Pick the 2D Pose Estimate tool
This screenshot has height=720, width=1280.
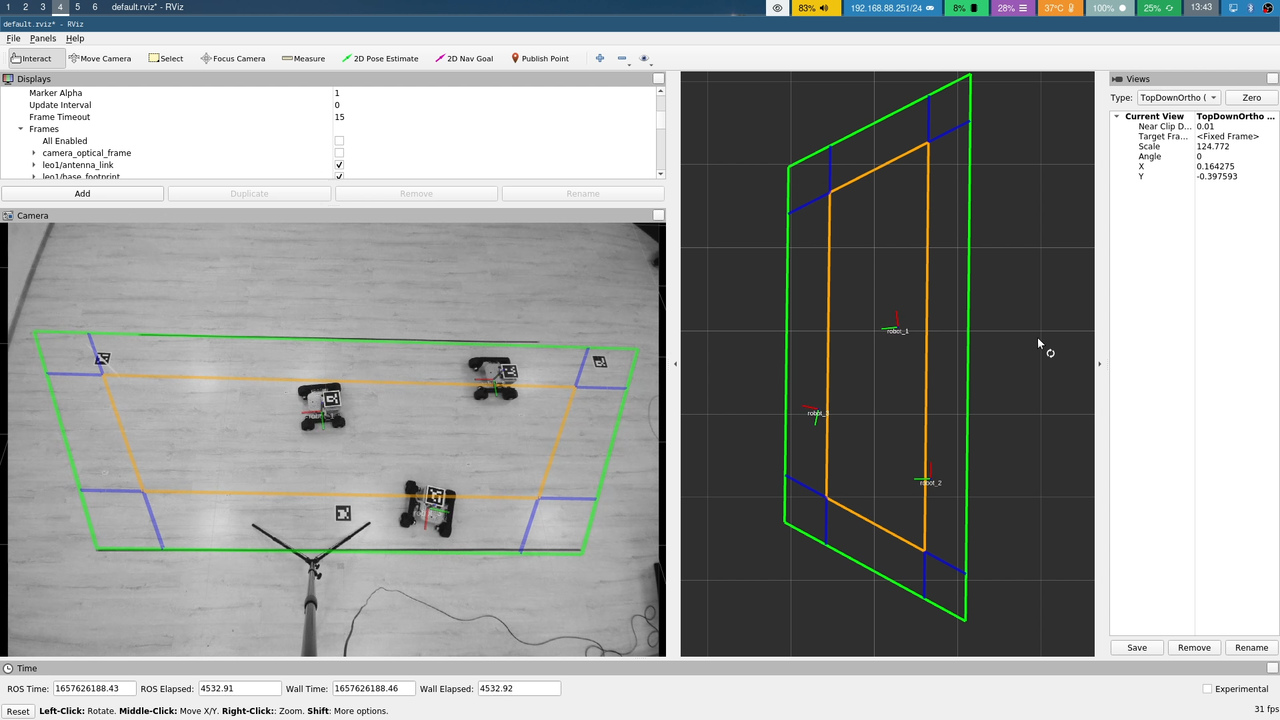[380, 58]
